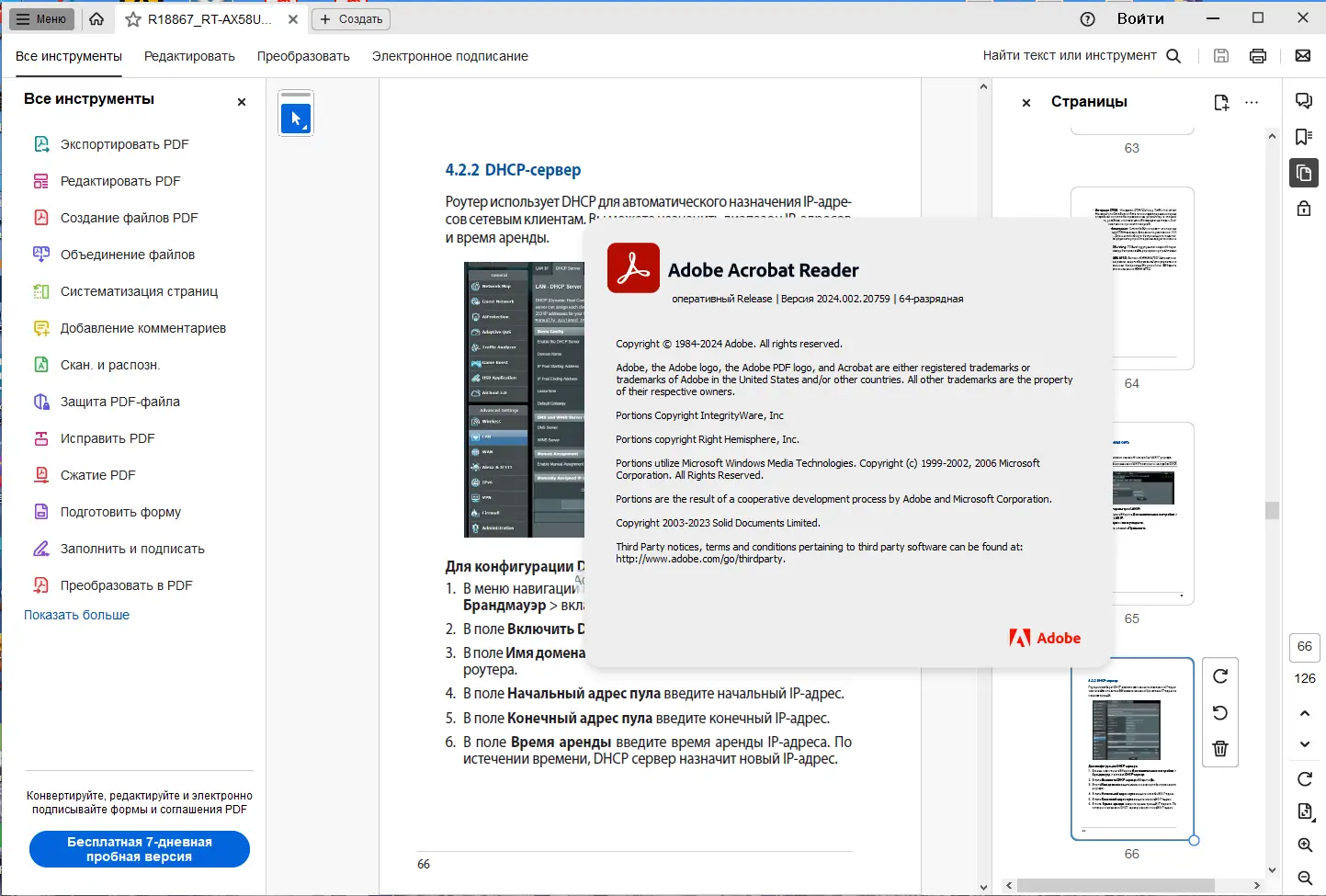Open the Меню hamburger menu

(x=41, y=18)
